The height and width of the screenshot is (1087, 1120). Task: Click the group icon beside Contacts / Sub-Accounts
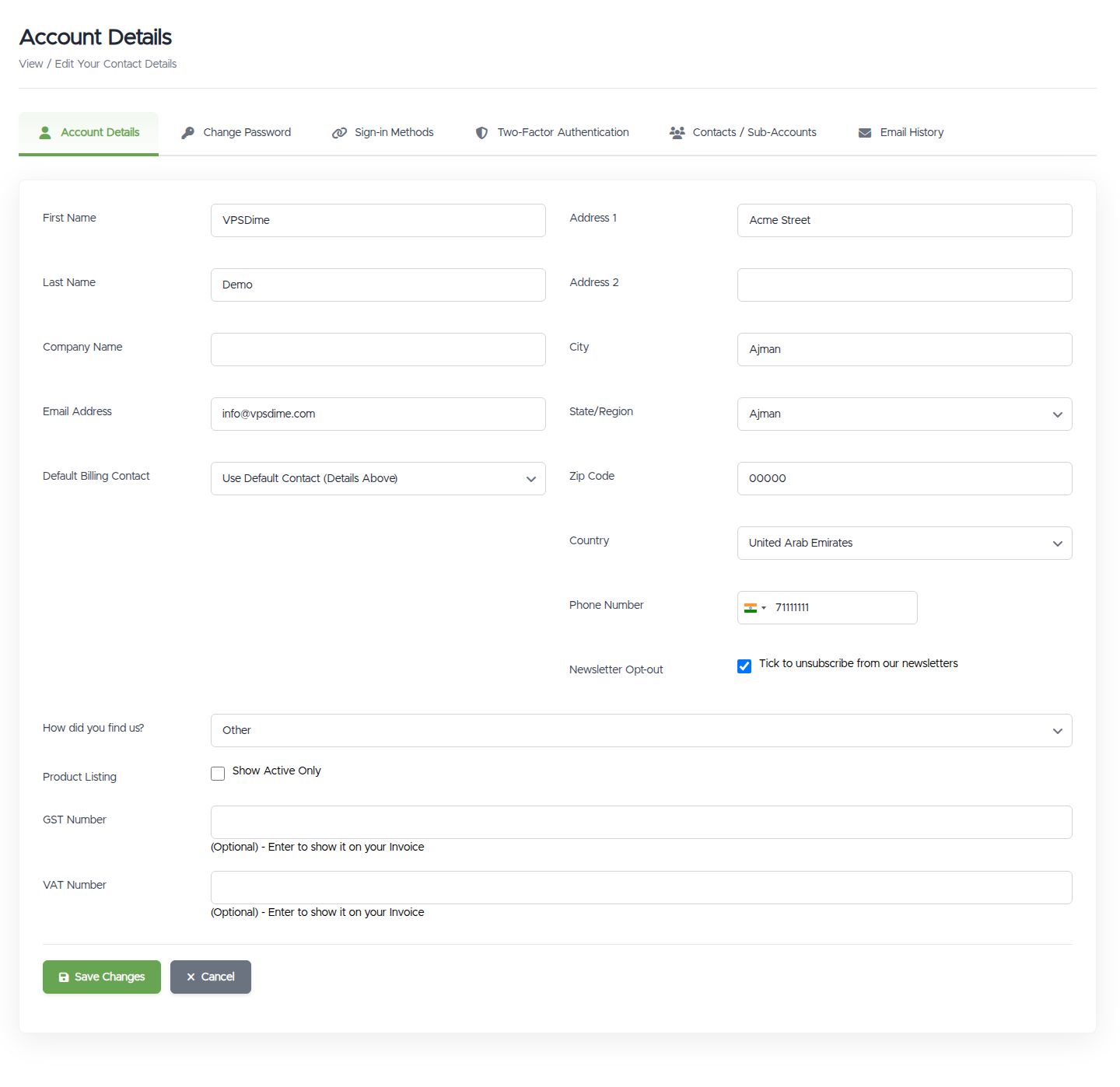677,133
